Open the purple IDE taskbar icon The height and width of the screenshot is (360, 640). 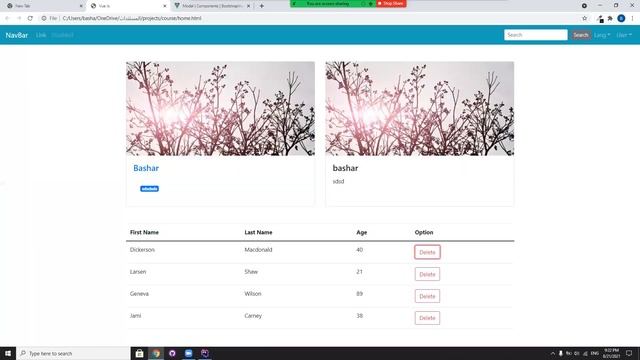pyautogui.click(x=205, y=353)
